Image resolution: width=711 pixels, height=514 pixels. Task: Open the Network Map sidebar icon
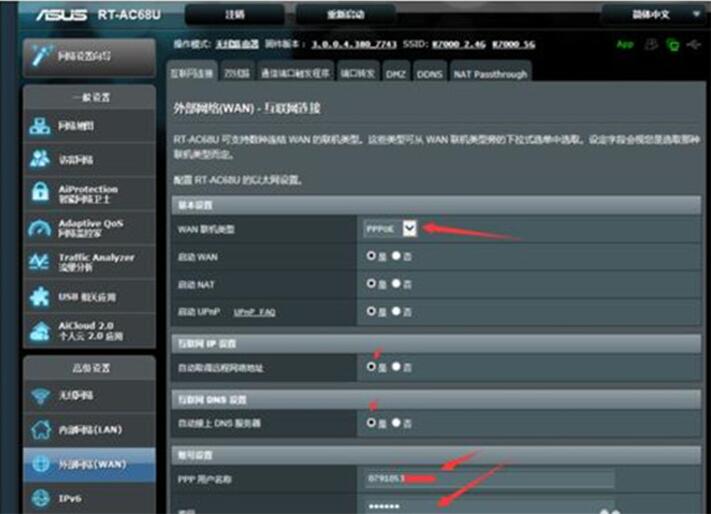(40, 126)
